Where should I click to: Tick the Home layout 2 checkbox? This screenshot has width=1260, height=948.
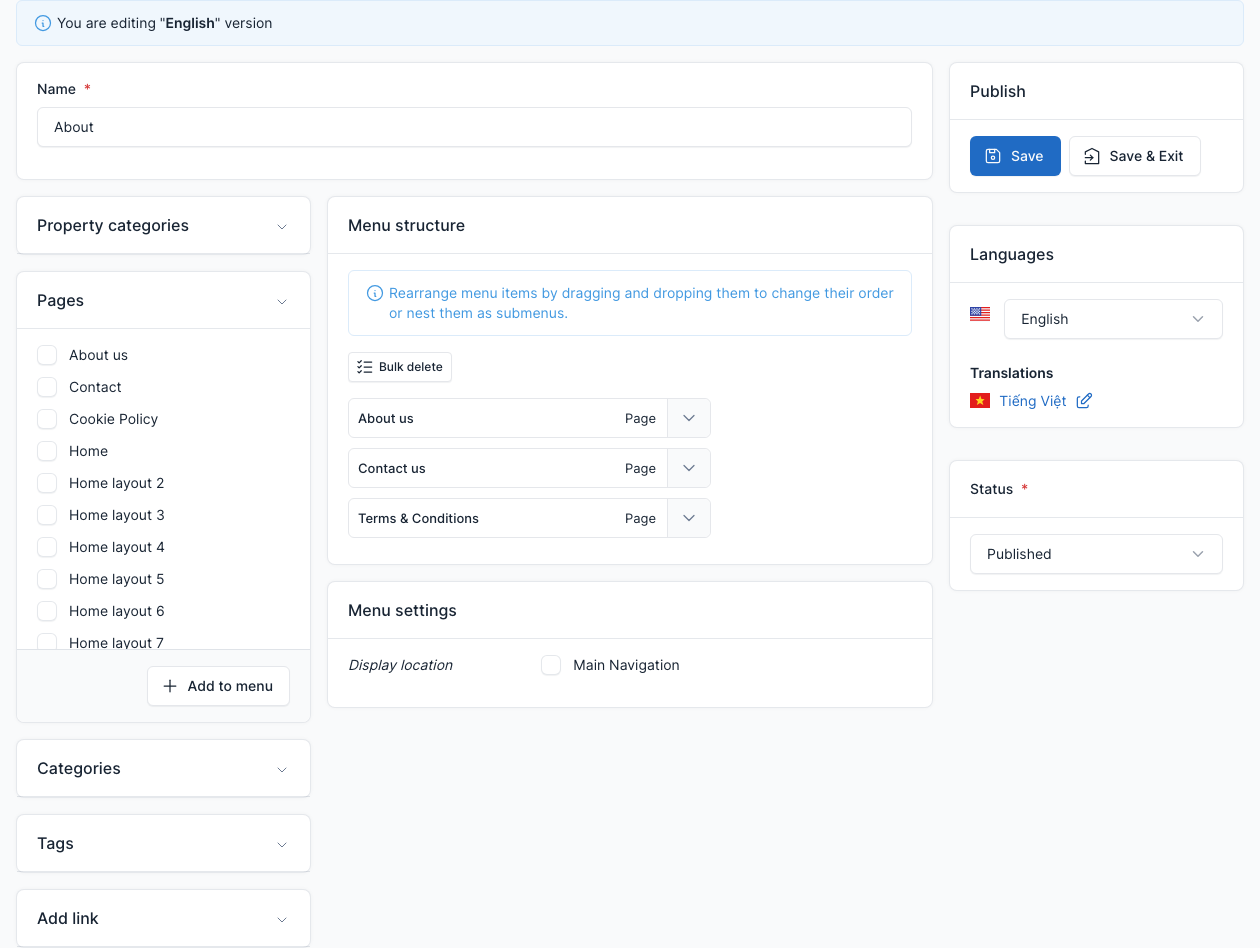[47, 483]
